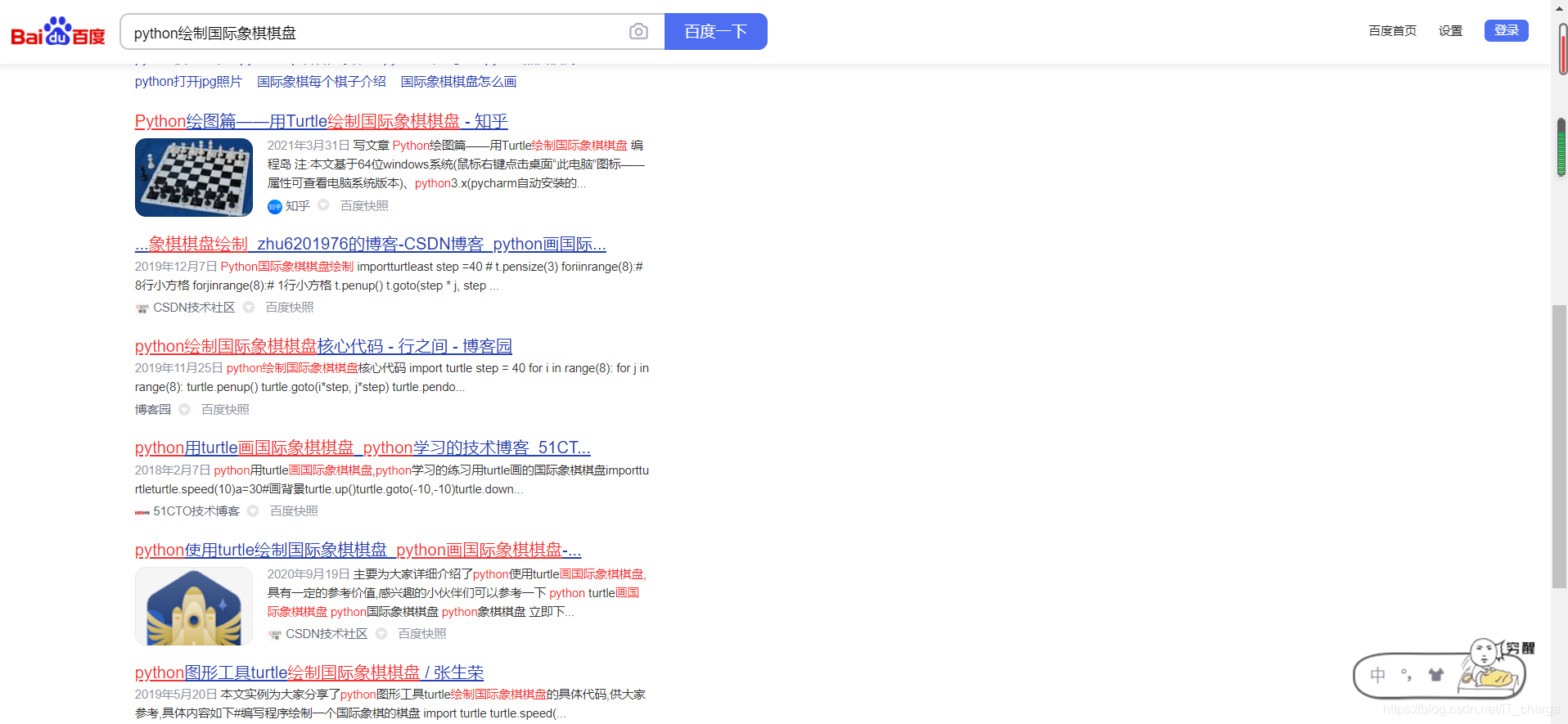Click snippet date 2019年5月20日
This screenshot has height=724, width=1568.
(176, 695)
